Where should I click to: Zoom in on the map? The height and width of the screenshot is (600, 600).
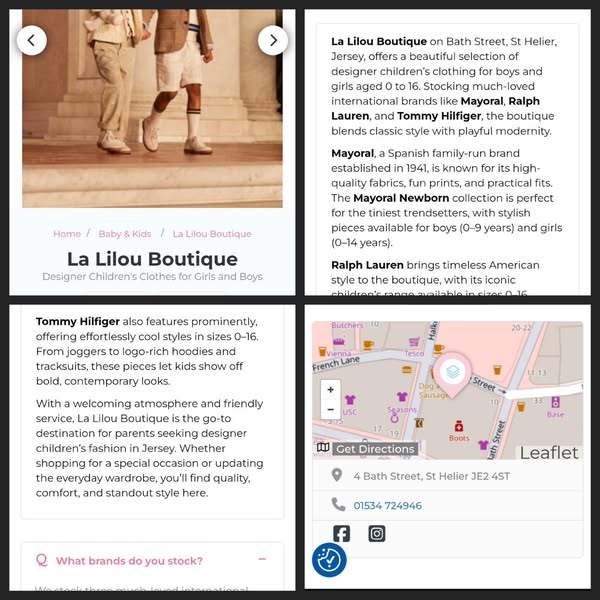[331, 390]
